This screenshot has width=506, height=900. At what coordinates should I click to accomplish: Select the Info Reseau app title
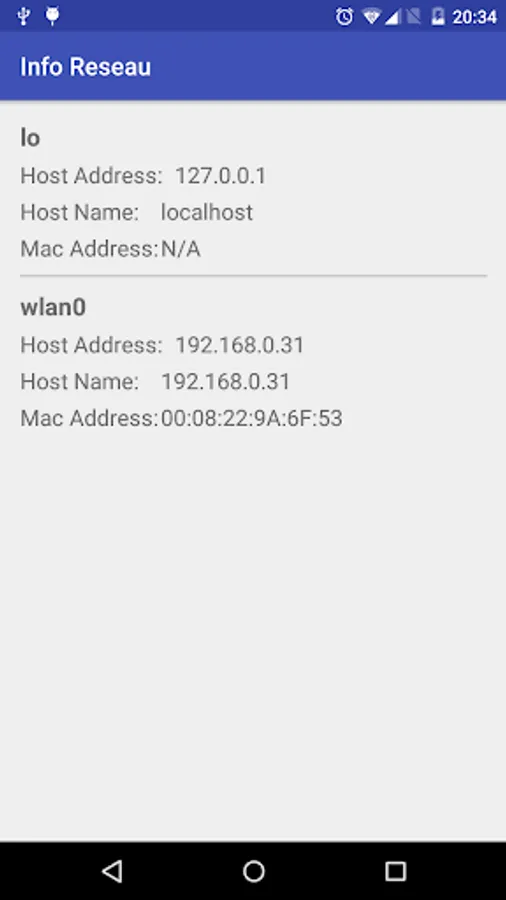click(85, 67)
